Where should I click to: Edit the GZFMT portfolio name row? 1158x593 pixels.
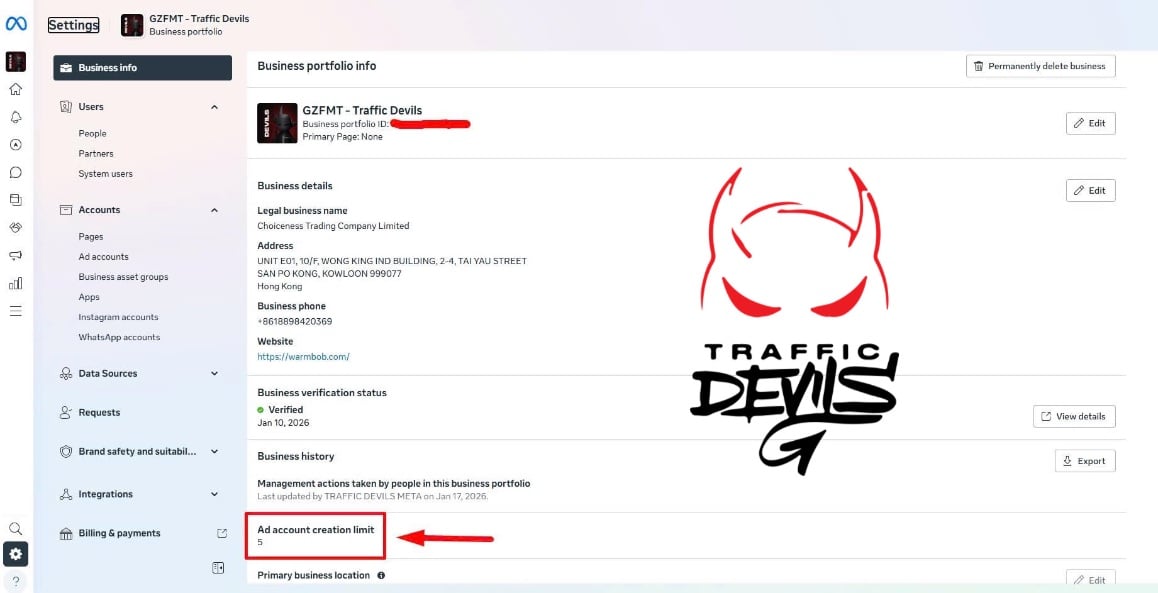pos(1091,123)
